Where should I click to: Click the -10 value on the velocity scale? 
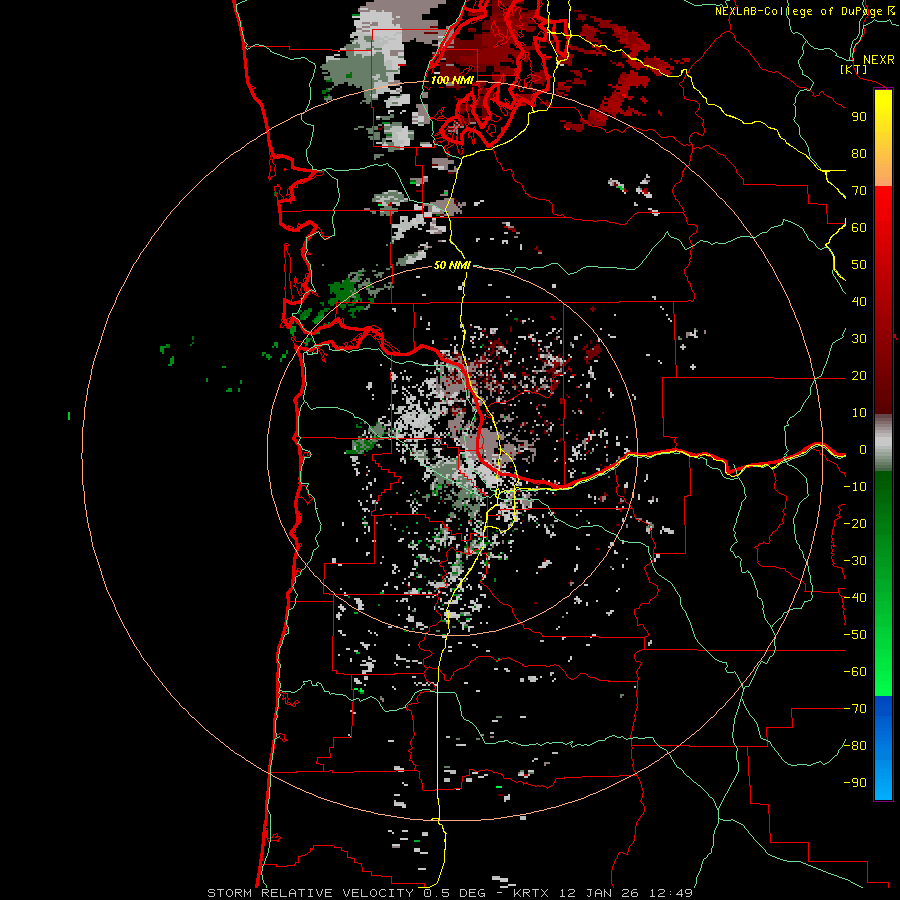[x=855, y=487]
